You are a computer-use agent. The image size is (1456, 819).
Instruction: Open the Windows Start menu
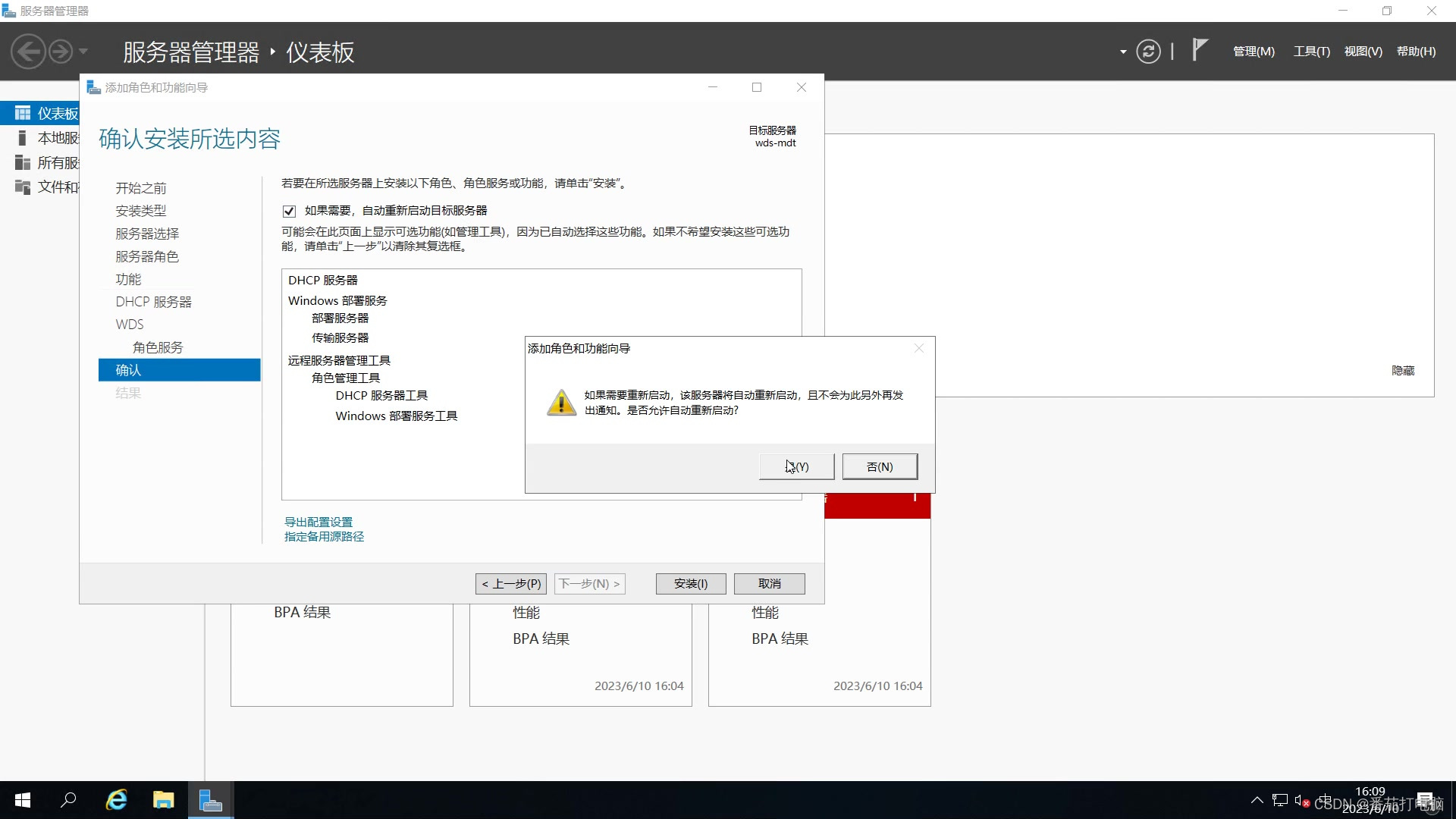[x=23, y=800]
